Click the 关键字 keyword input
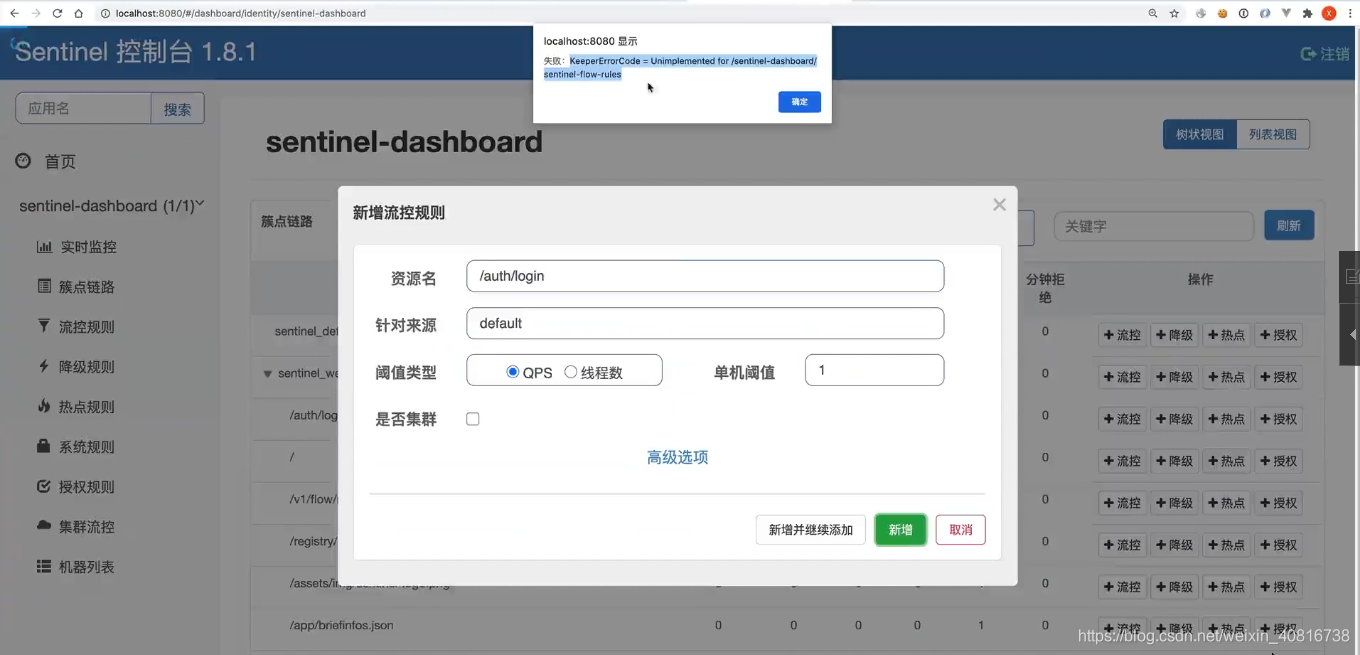Screen dimensions: 1360x655 click(x=1154, y=226)
